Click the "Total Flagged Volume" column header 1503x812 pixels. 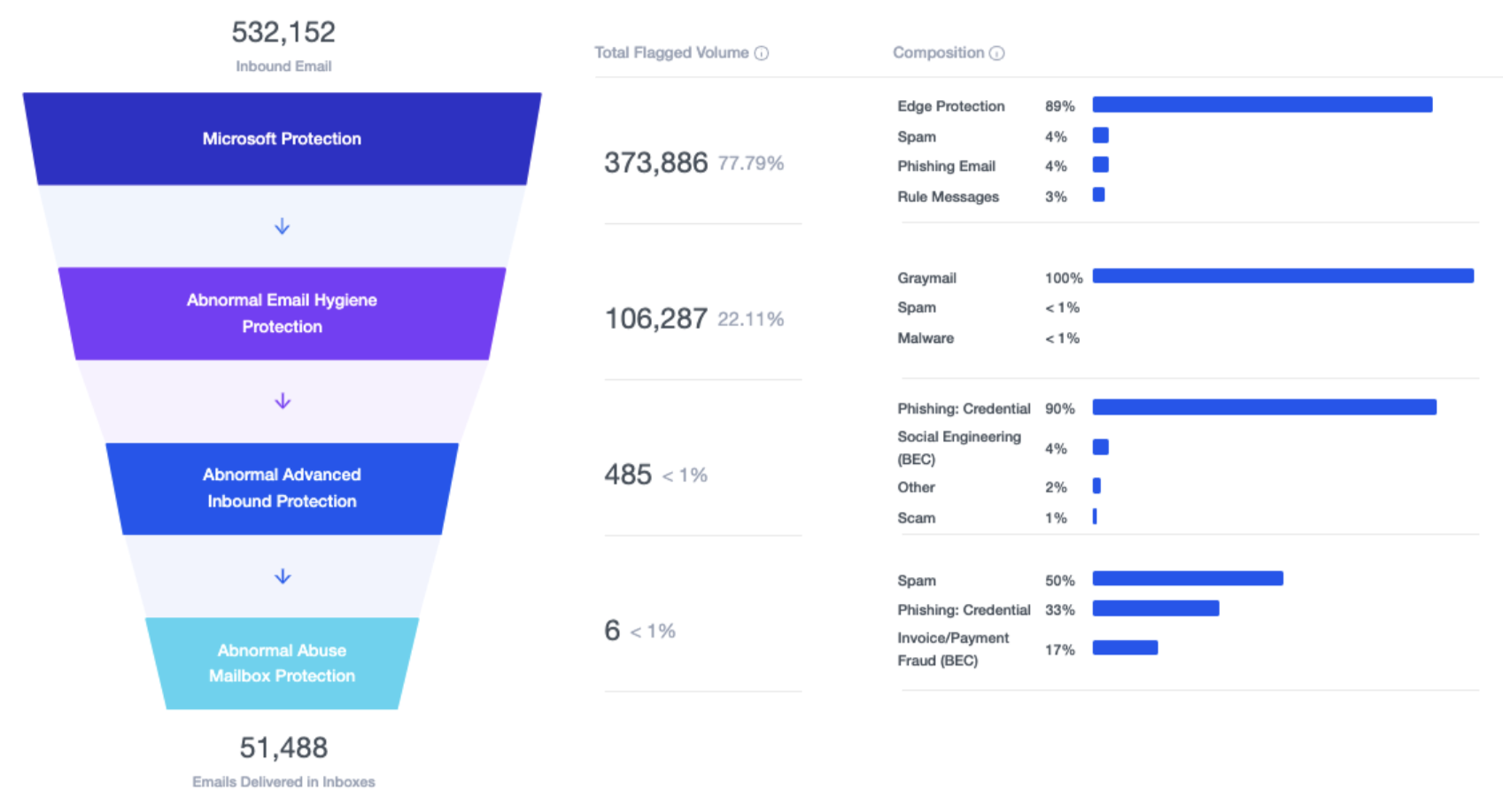[671, 53]
